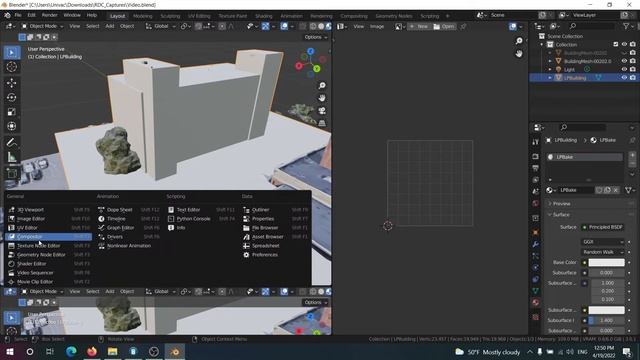The height and width of the screenshot is (360, 640).
Task: Select the Annotate tool in upper viewport toolbar
Action: 11,142
